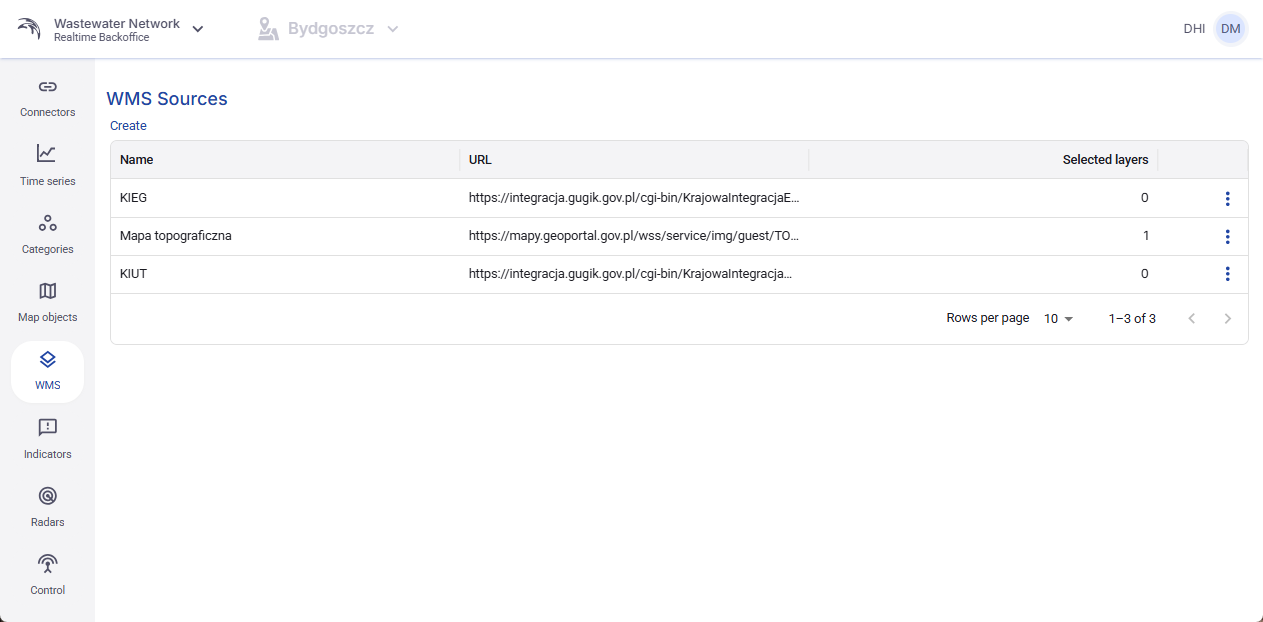The height and width of the screenshot is (622, 1263).
Task: Expand the Wastewater Network app switcher
Action: click(x=198, y=29)
